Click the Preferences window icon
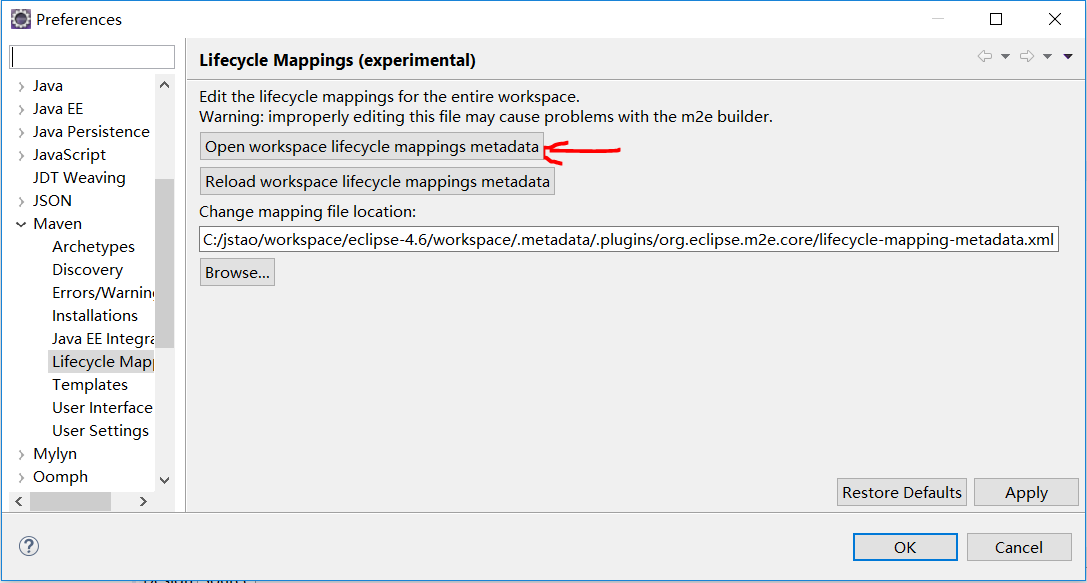Screen dimensions: 1087x583 [21, 19]
